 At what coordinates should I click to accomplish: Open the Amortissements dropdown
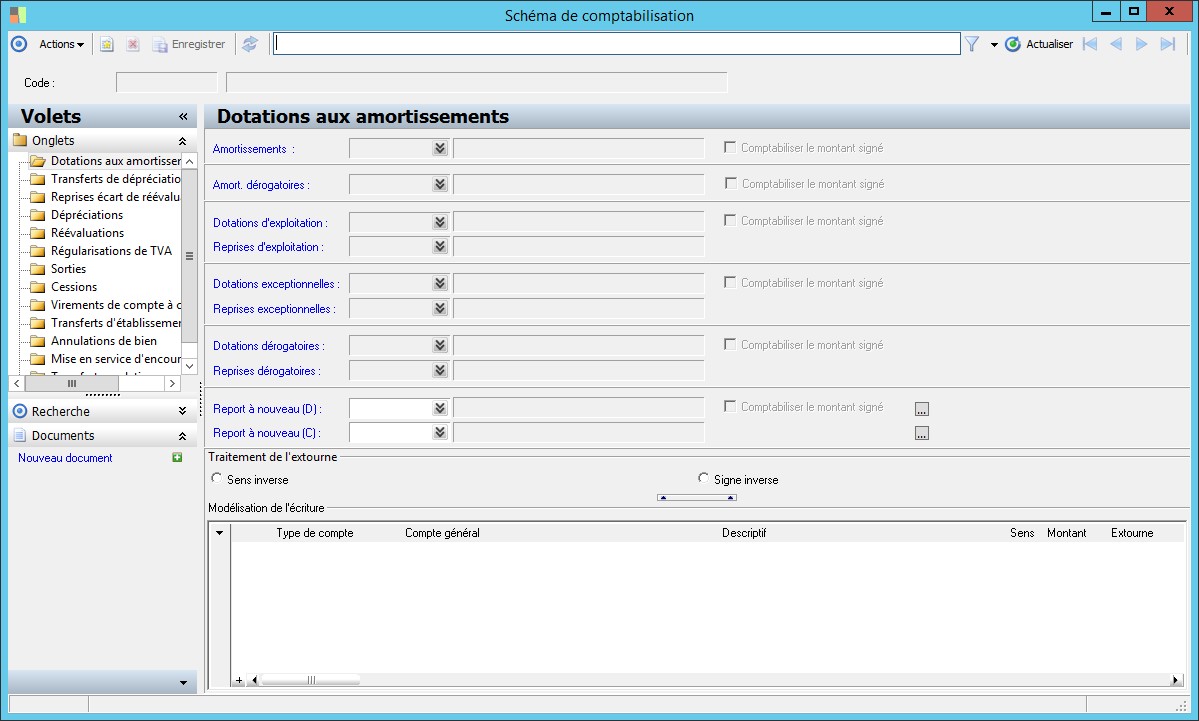(440, 148)
